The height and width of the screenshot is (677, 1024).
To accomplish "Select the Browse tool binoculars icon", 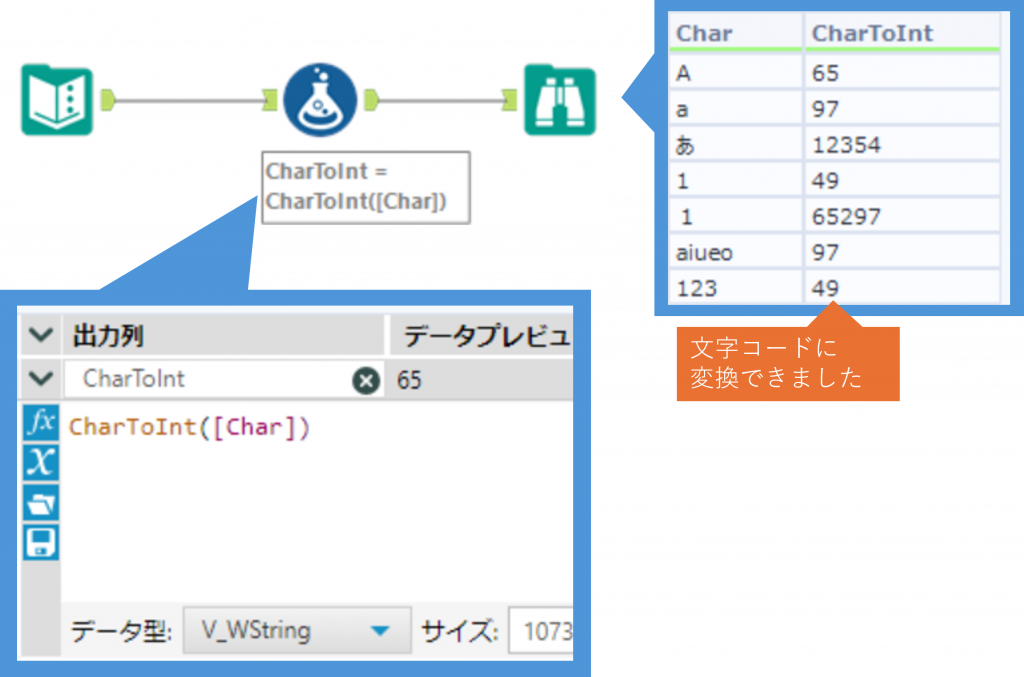I will pos(560,100).
